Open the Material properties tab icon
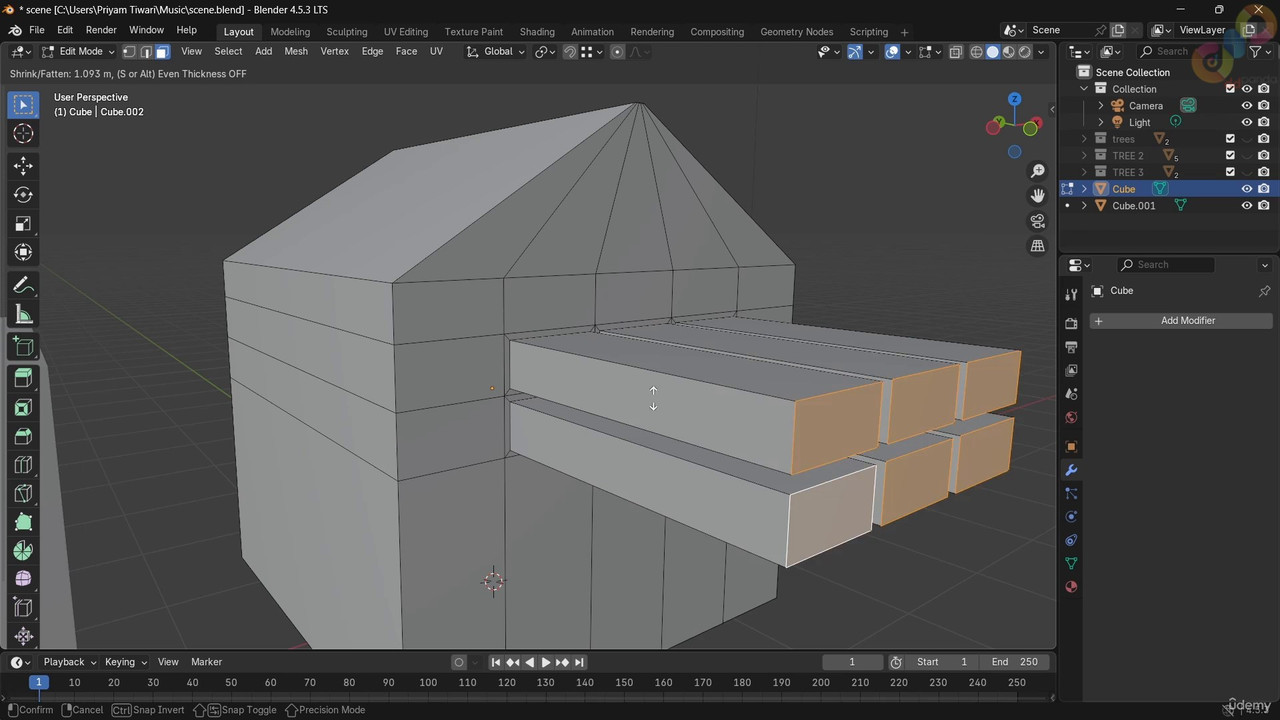This screenshot has height=720, width=1280. (1071, 587)
